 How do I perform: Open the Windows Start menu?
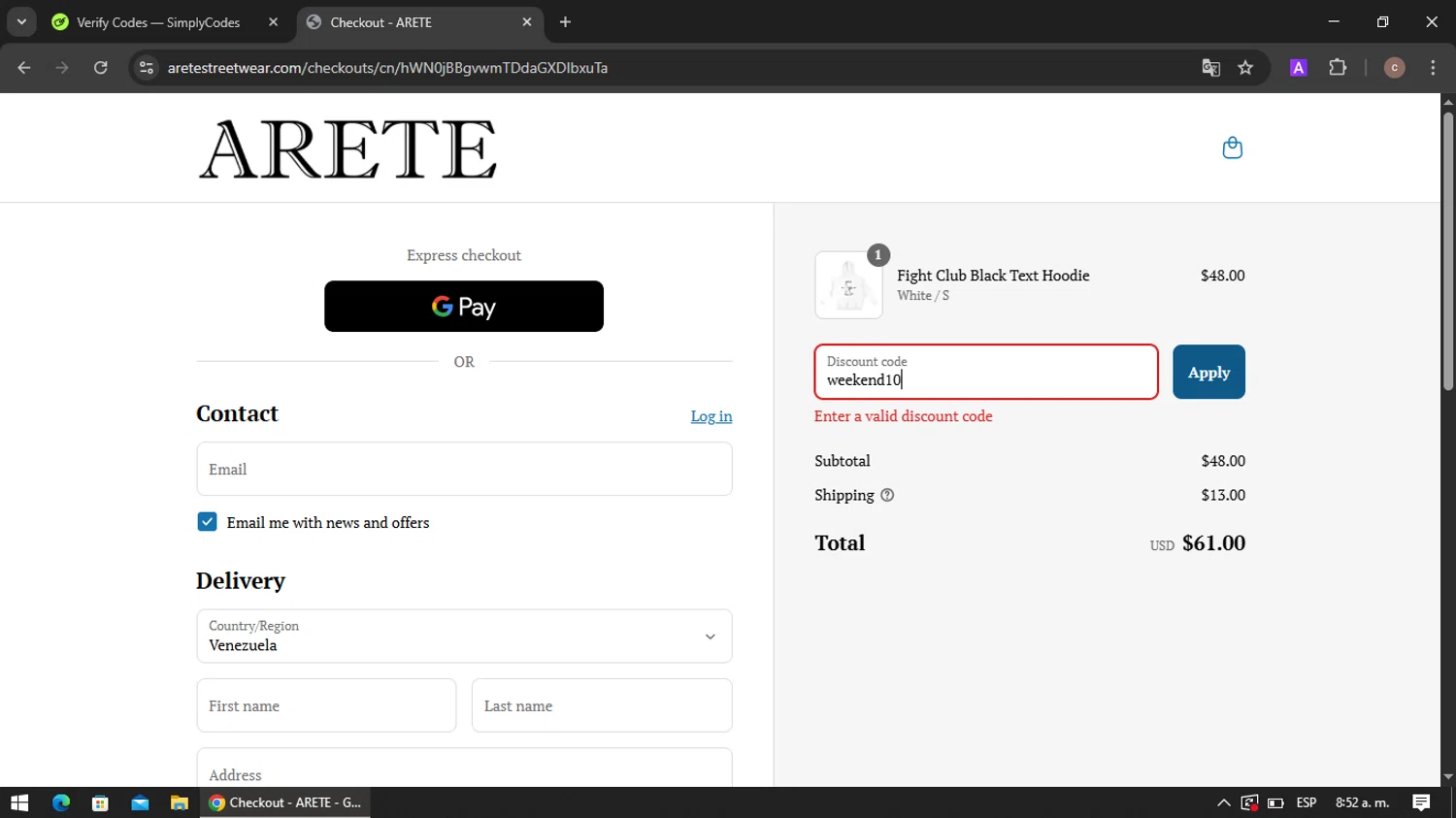(19, 802)
